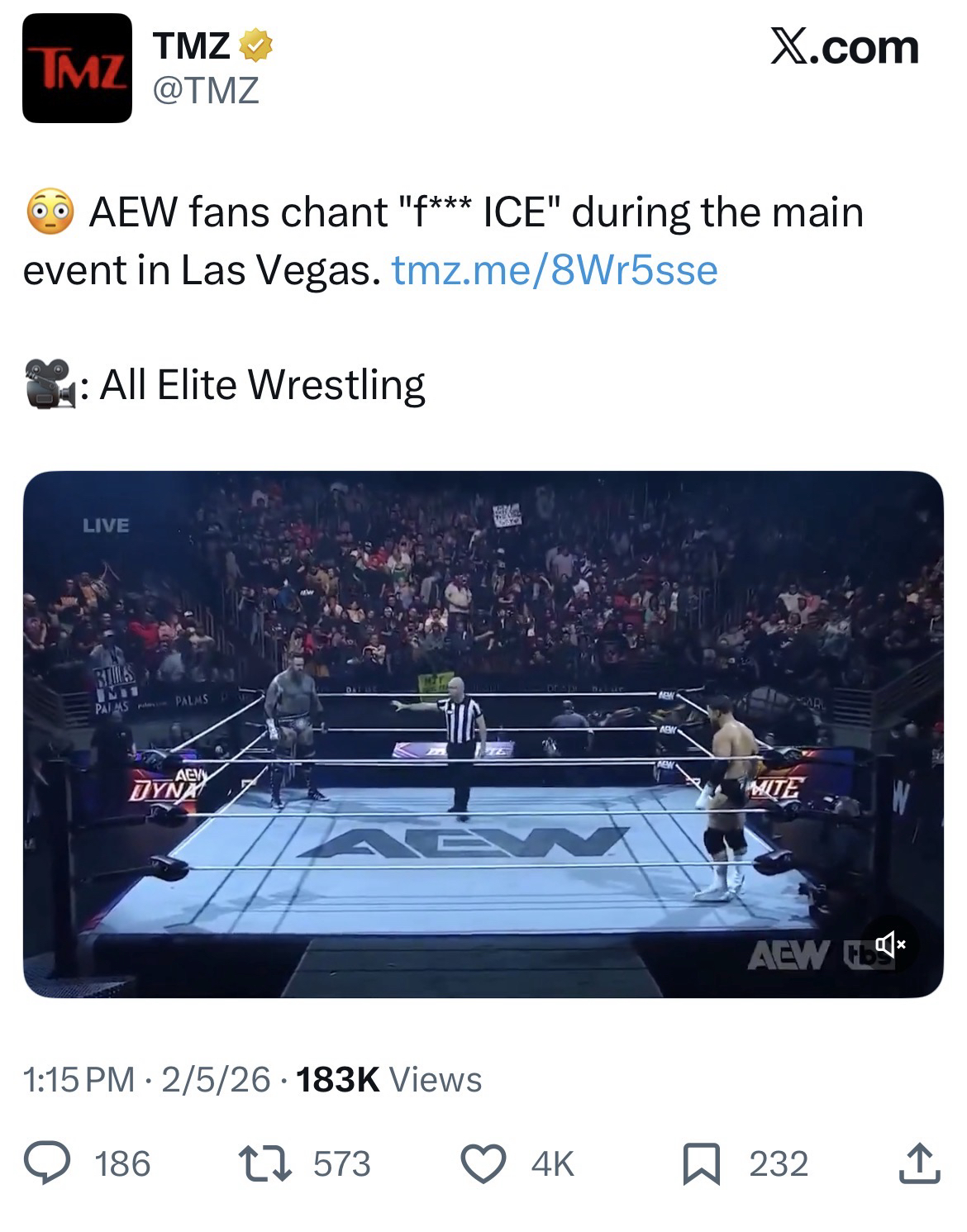Click the 573 reposts count
Image resolution: width=967 pixels, height=1232 pixels.
tap(342, 1163)
